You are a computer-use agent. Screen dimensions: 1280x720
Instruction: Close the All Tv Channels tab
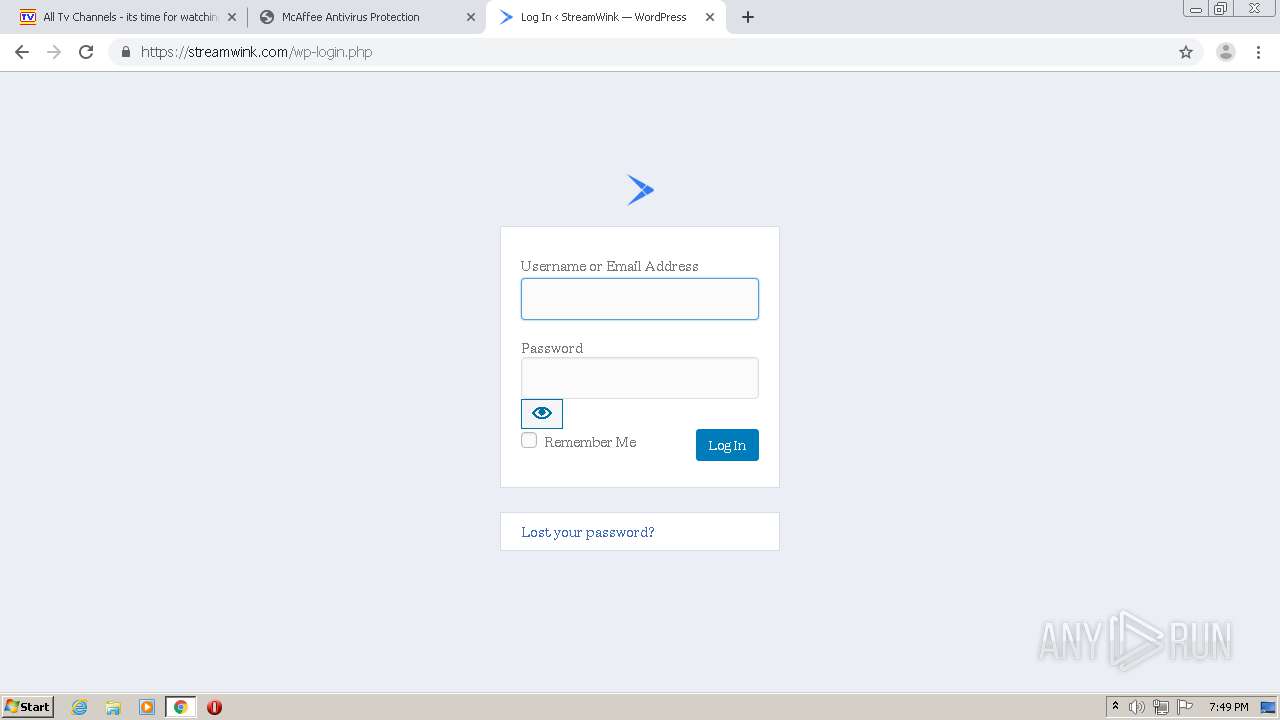coord(232,17)
